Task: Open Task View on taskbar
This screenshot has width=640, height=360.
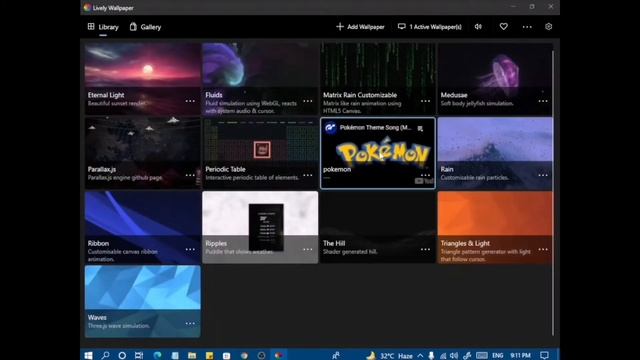Action: click(139, 356)
